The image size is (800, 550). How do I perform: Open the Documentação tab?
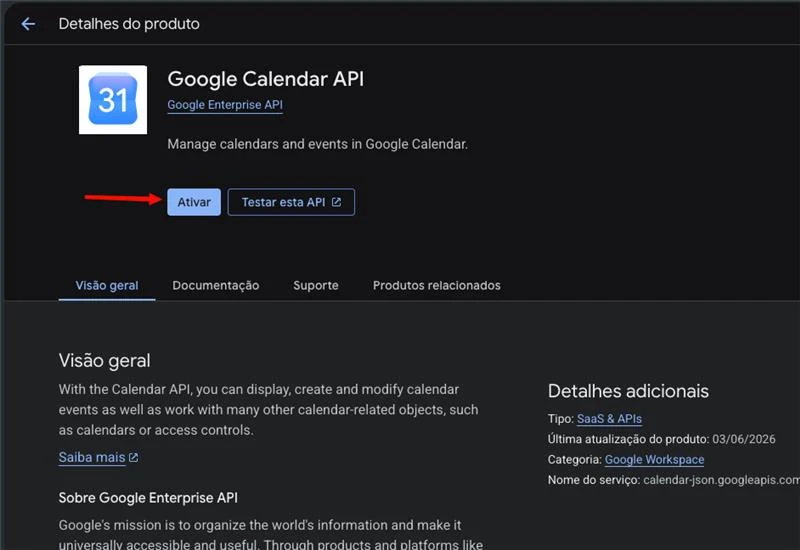pyautogui.click(x=215, y=285)
